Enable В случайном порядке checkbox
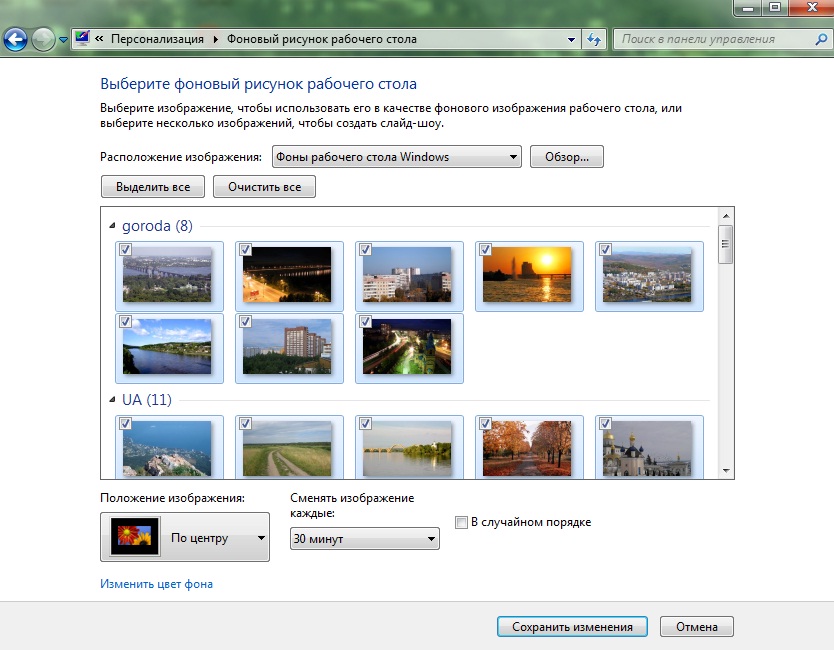The width and height of the screenshot is (834, 650). point(461,522)
